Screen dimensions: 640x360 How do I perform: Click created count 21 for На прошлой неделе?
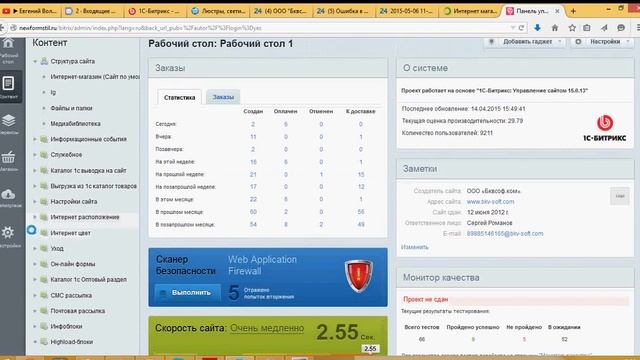[x=253, y=174]
